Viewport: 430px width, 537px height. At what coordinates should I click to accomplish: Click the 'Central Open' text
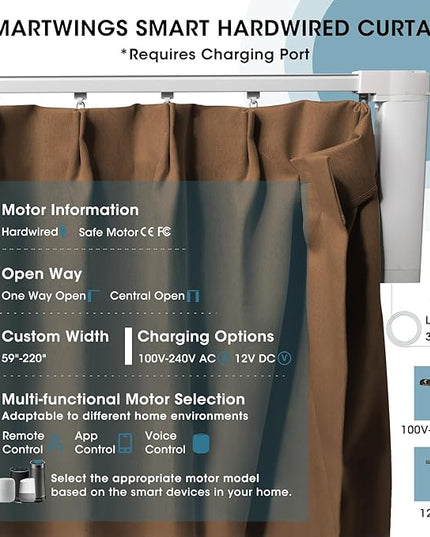pyautogui.click(x=147, y=296)
